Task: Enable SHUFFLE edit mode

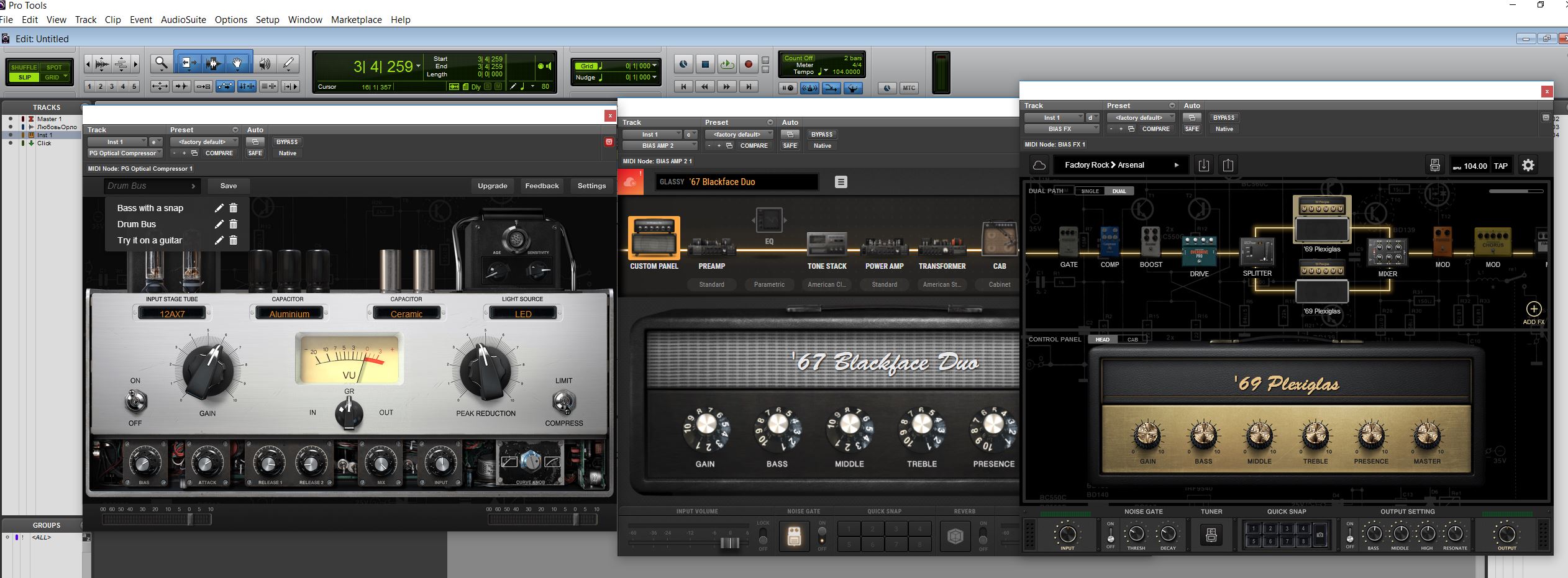Action: pos(24,67)
